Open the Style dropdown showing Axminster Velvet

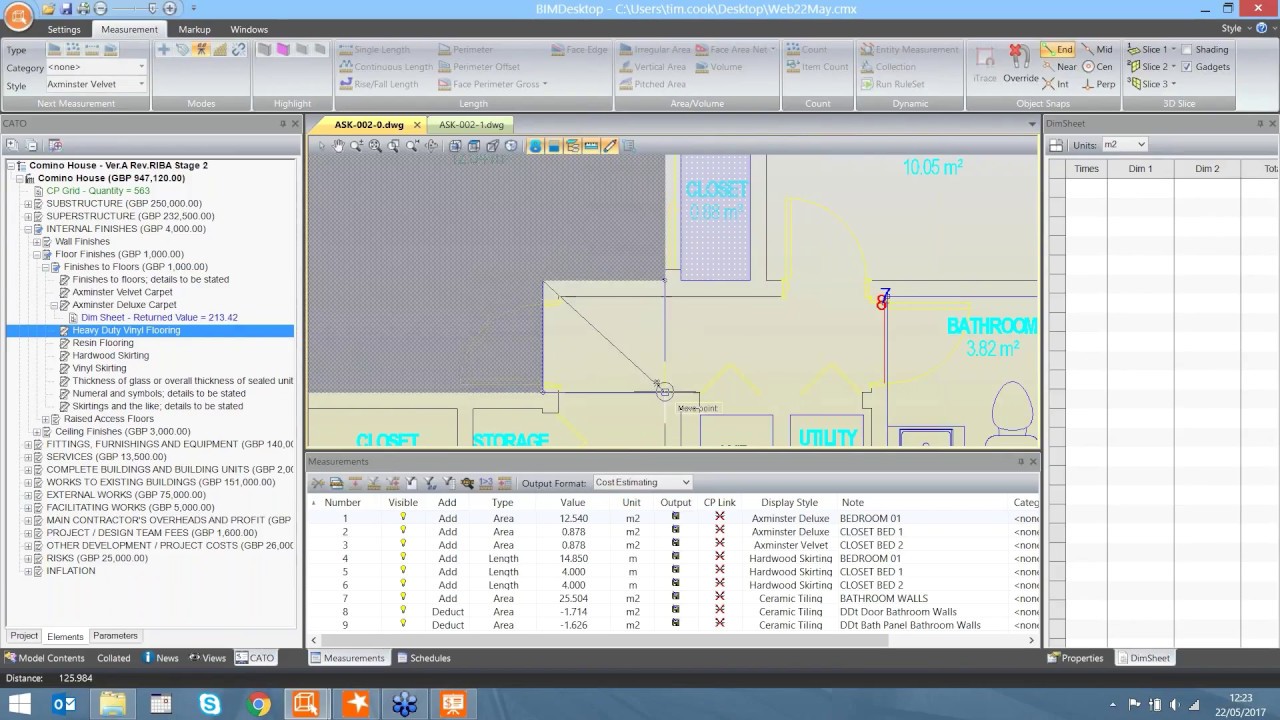pos(96,85)
